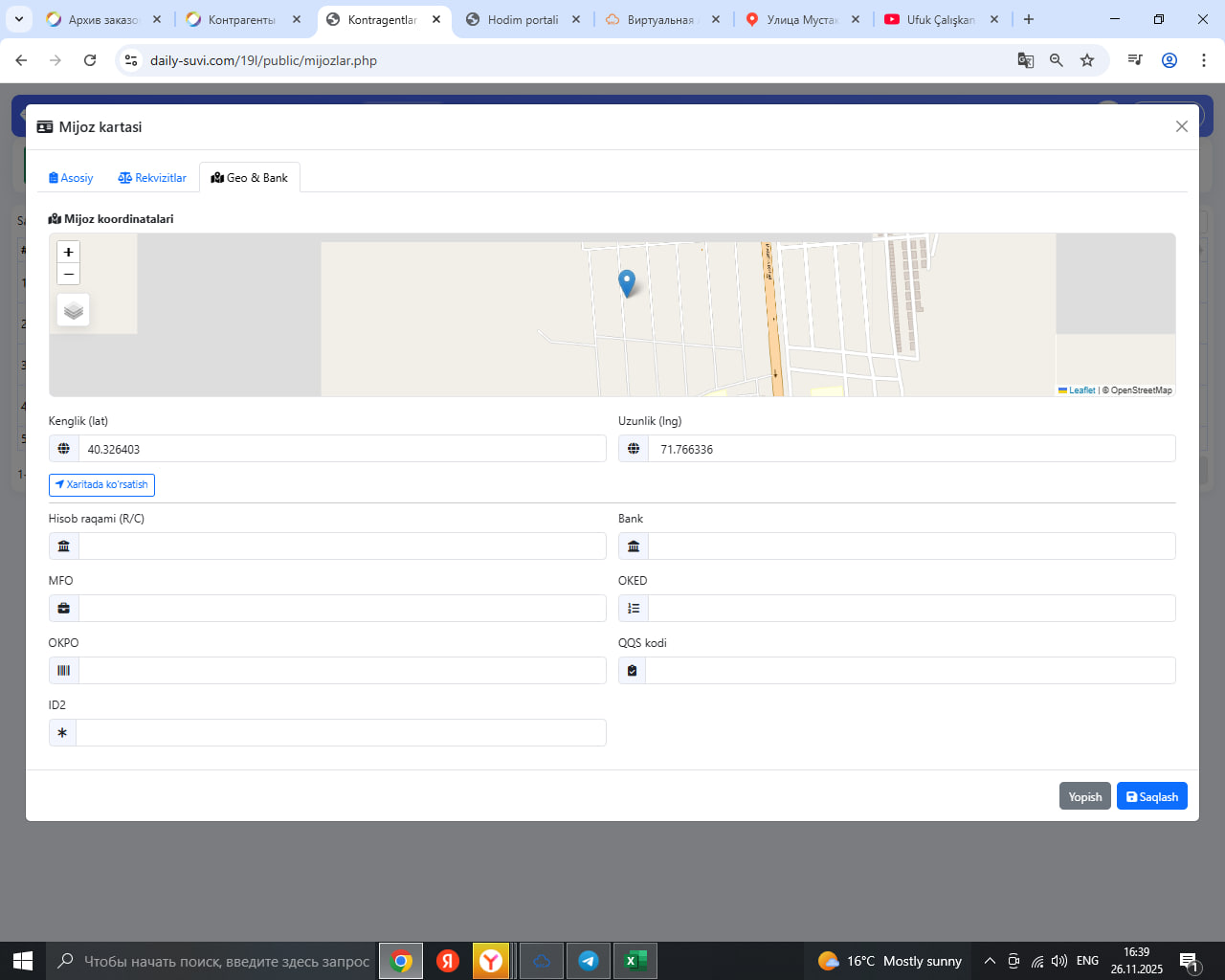The width and height of the screenshot is (1225, 980).
Task: Launch Excel from the taskbar
Action: (635, 961)
